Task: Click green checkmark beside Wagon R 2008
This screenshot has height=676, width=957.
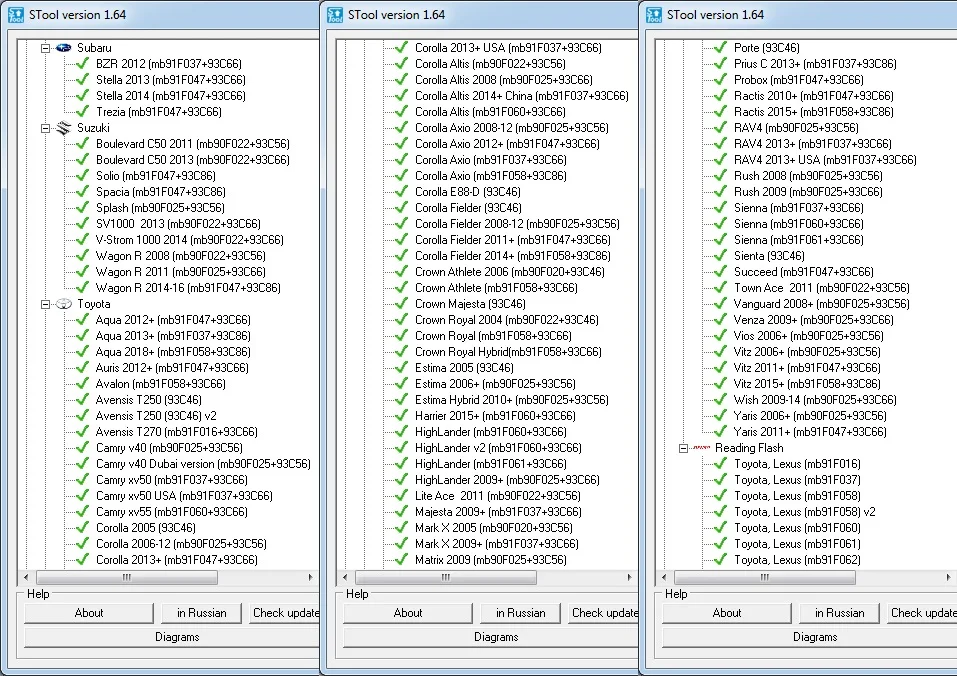Action: 82,255
